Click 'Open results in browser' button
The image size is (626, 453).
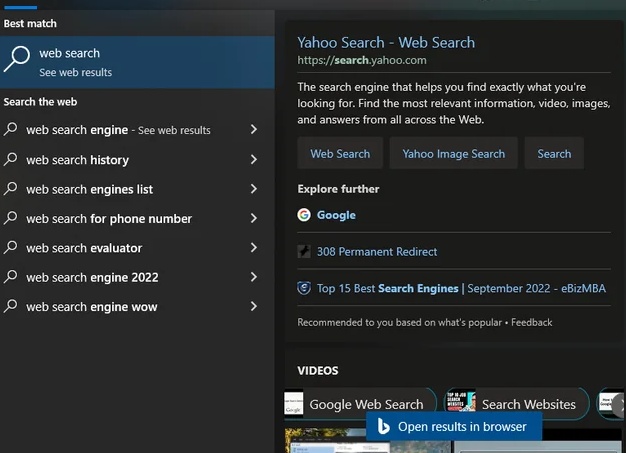click(454, 427)
